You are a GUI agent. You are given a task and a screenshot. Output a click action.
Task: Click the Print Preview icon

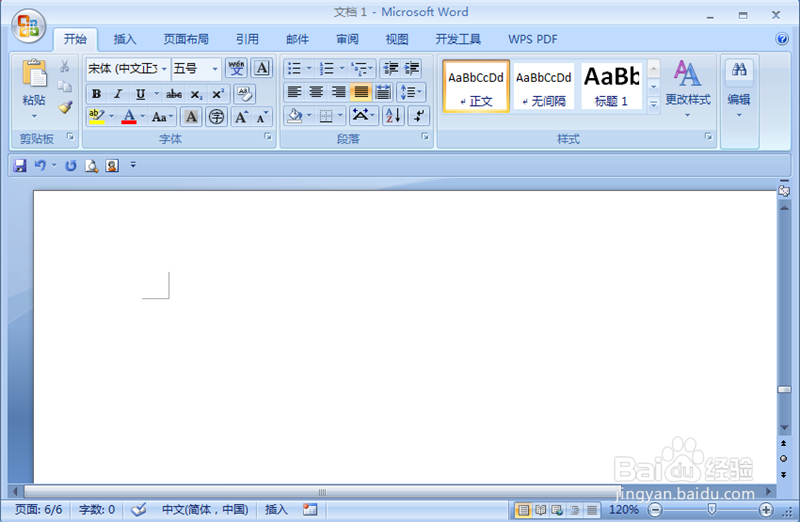point(91,165)
